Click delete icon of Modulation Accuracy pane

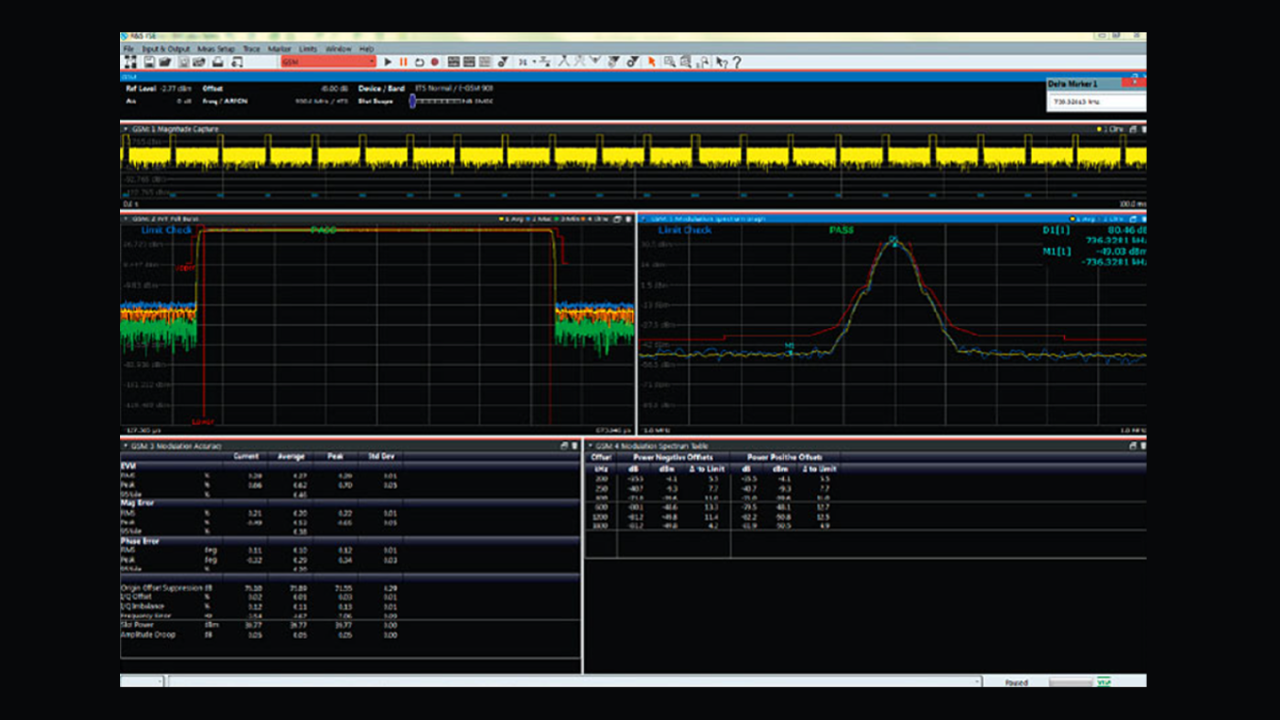point(576,446)
